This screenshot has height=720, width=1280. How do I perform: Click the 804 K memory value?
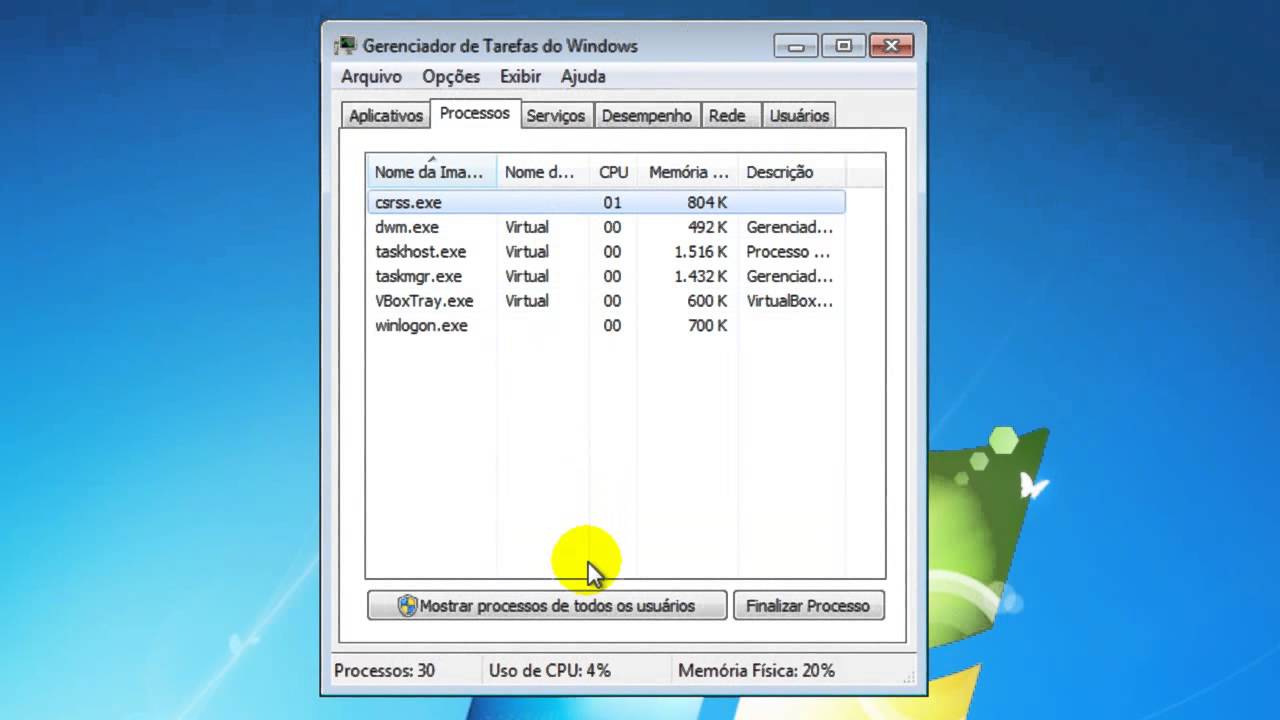point(707,202)
